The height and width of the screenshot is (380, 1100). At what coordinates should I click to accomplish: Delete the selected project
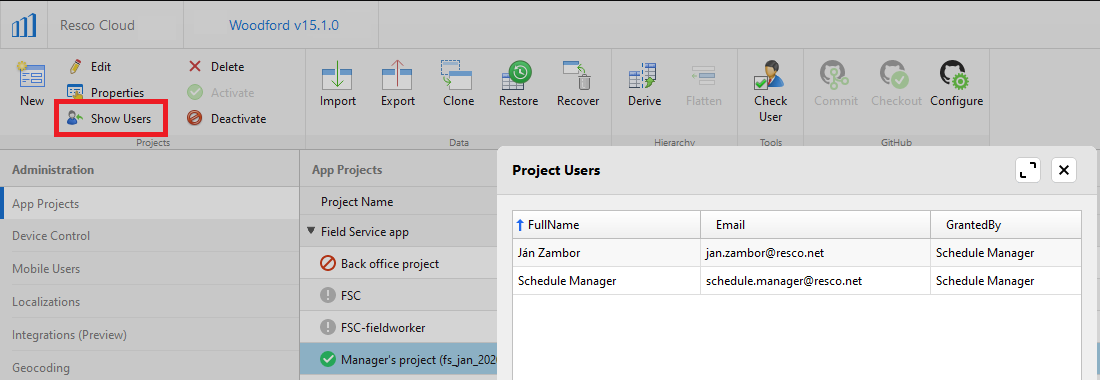pos(216,67)
